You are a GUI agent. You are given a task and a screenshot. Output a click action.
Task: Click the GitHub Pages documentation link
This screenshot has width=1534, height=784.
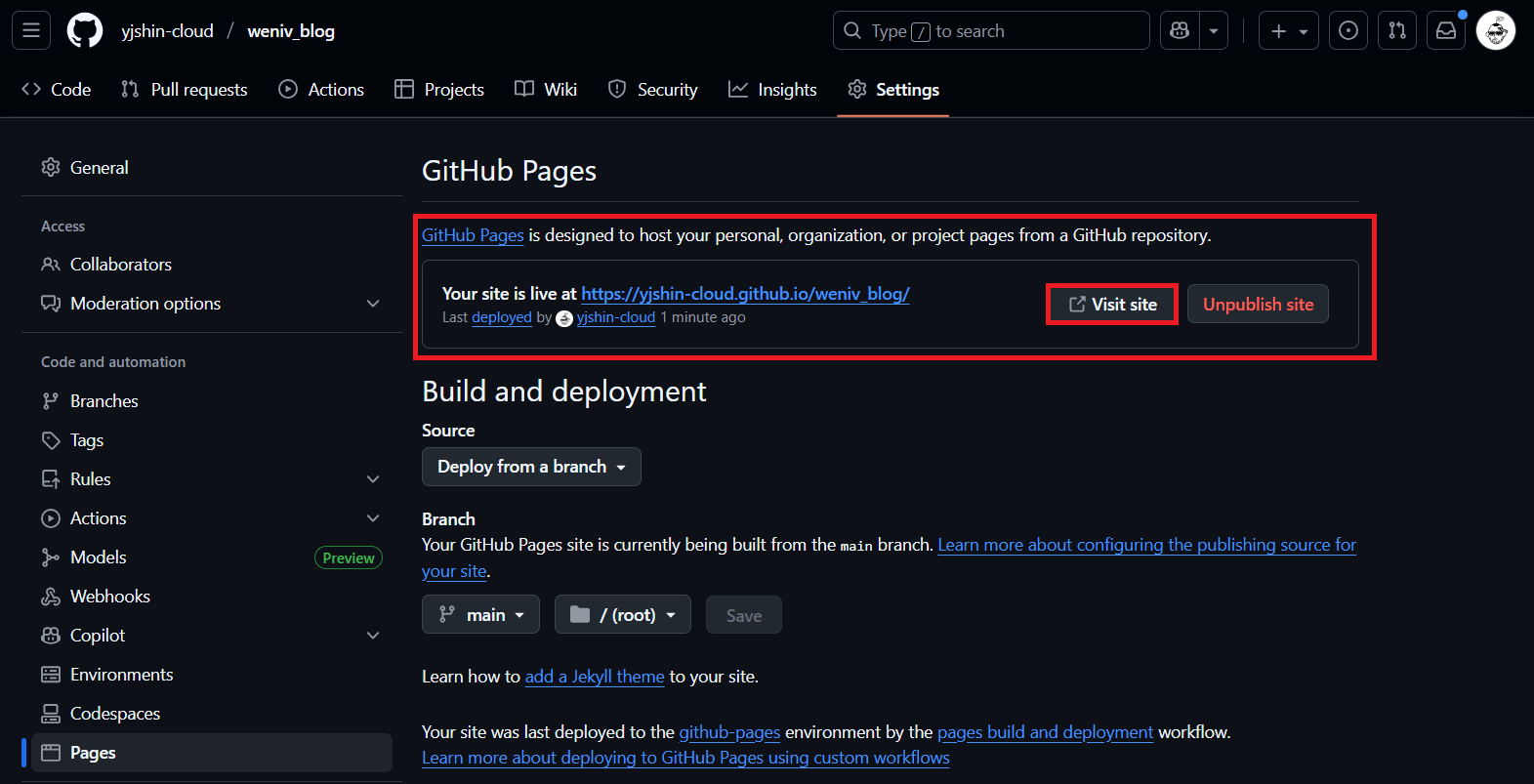(473, 235)
